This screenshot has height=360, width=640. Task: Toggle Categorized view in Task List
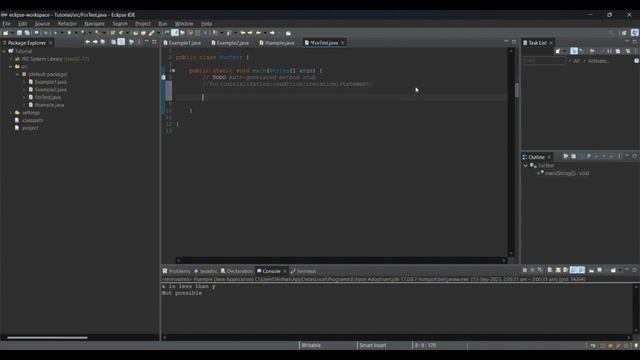[574, 51]
